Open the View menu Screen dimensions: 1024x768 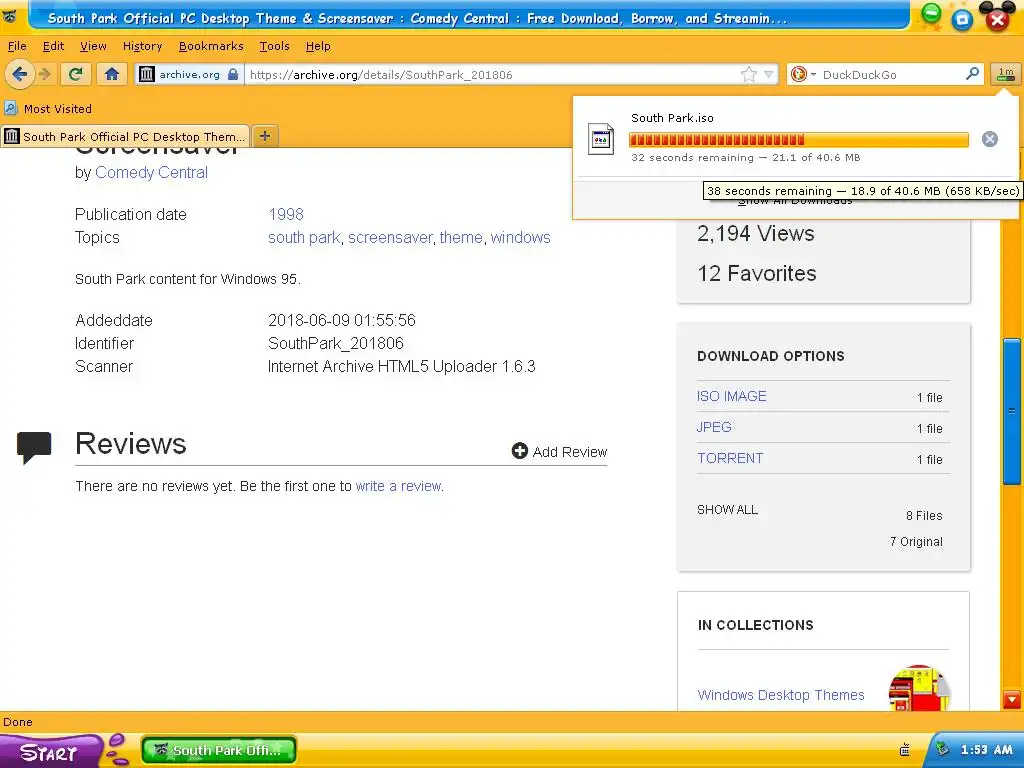93,46
